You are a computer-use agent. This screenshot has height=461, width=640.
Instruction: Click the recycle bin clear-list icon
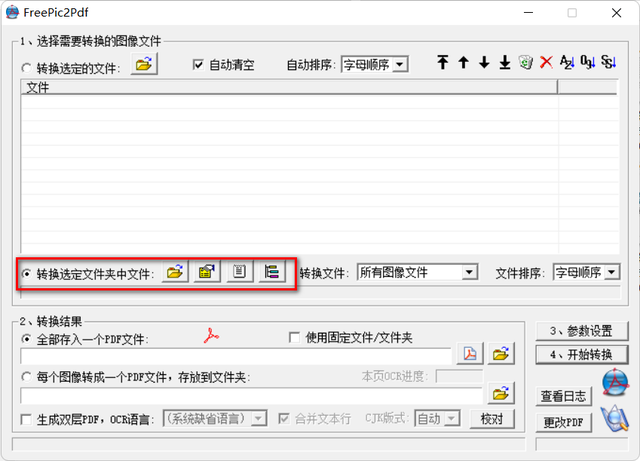(x=526, y=62)
